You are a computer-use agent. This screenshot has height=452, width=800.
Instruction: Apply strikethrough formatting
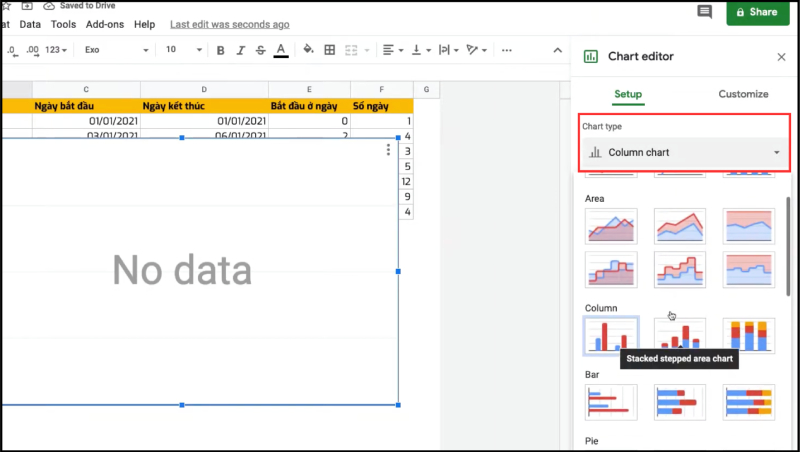pos(260,50)
